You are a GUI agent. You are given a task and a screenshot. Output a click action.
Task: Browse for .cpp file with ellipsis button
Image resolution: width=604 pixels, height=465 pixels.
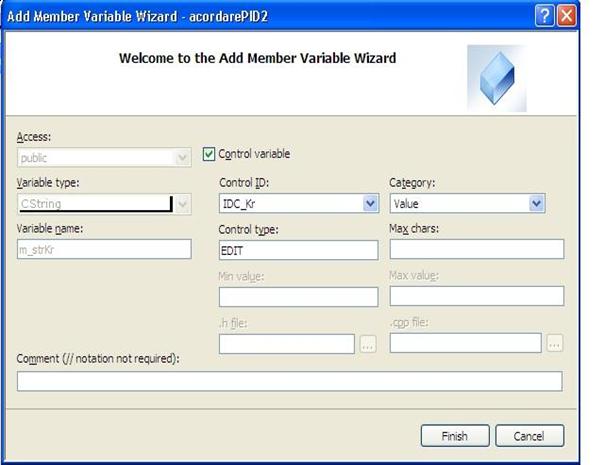(x=555, y=343)
